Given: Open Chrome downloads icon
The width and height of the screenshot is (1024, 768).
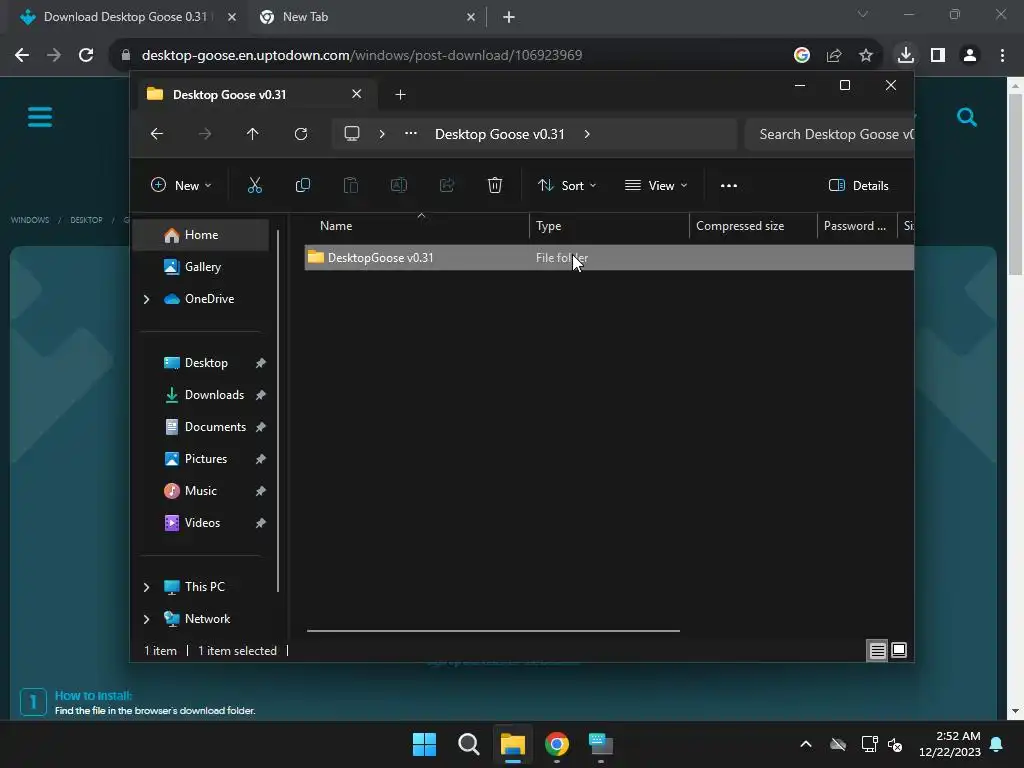Looking at the screenshot, I should click(905, 55).
